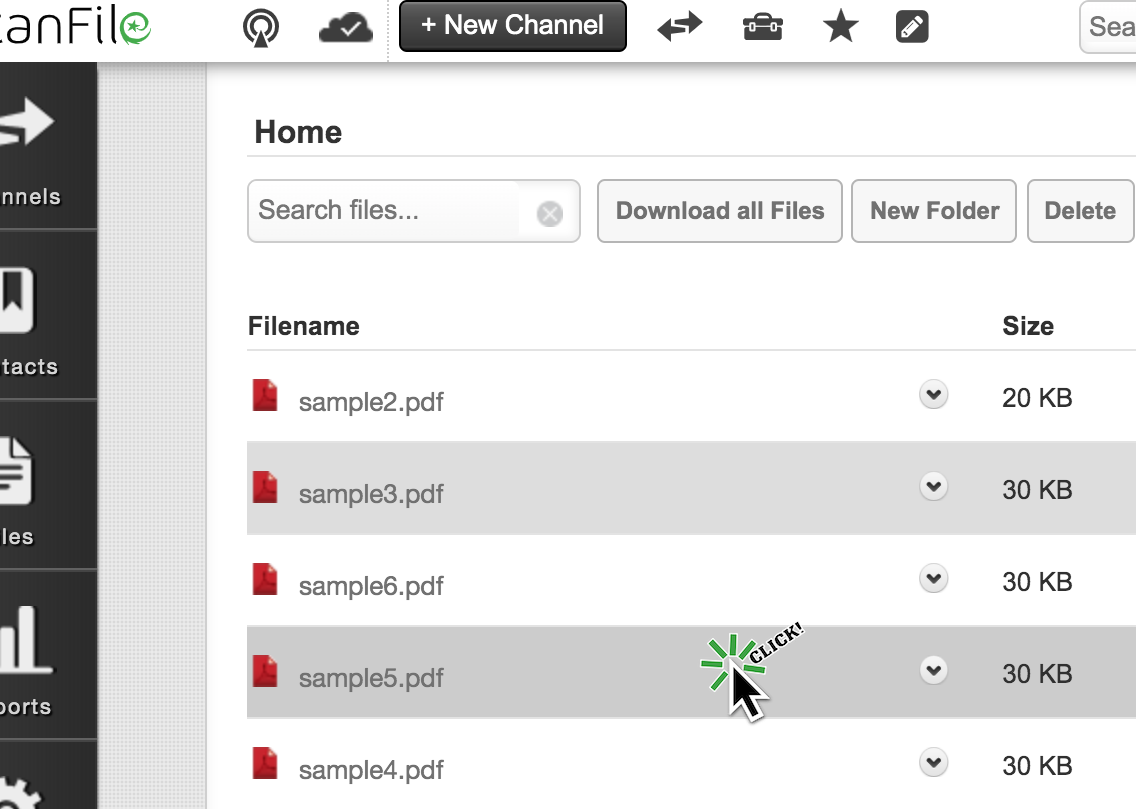Download all Files in the Home folder

(719, 211)
